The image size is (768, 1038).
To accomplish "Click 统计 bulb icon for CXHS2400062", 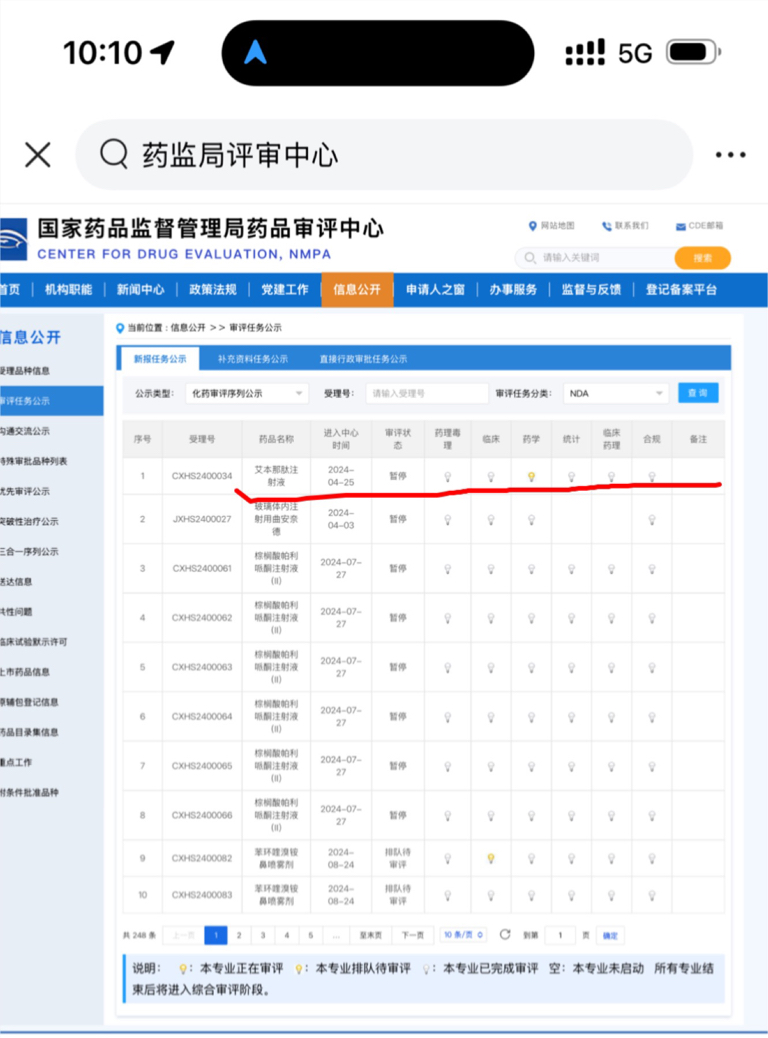I will point(571,618).
